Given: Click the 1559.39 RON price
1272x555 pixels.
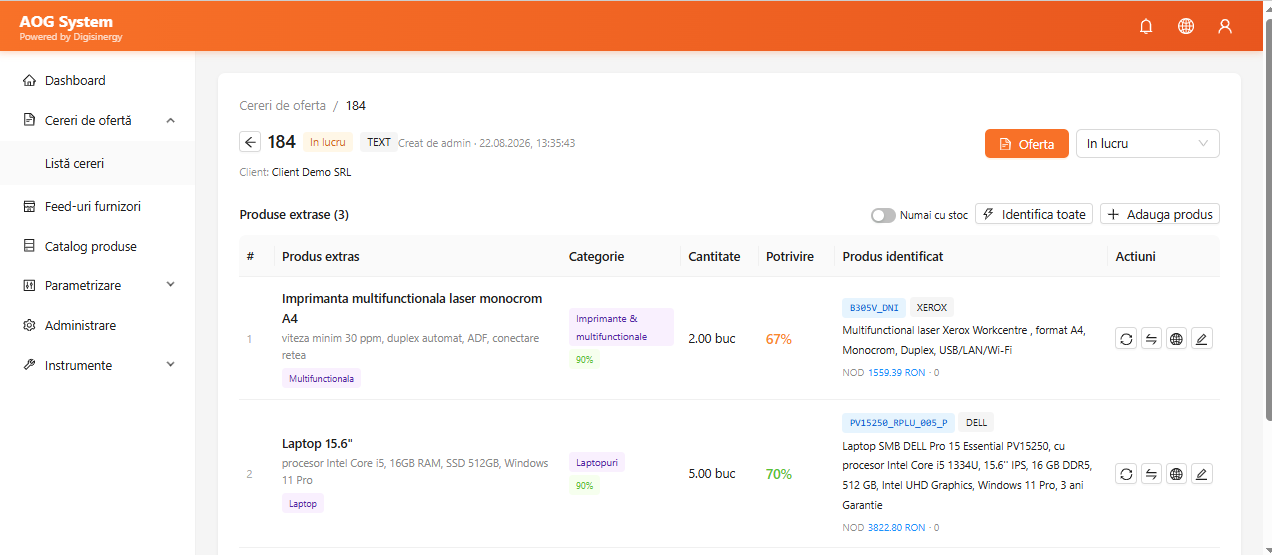Looking at the screenshot, I should click(896, 373).
